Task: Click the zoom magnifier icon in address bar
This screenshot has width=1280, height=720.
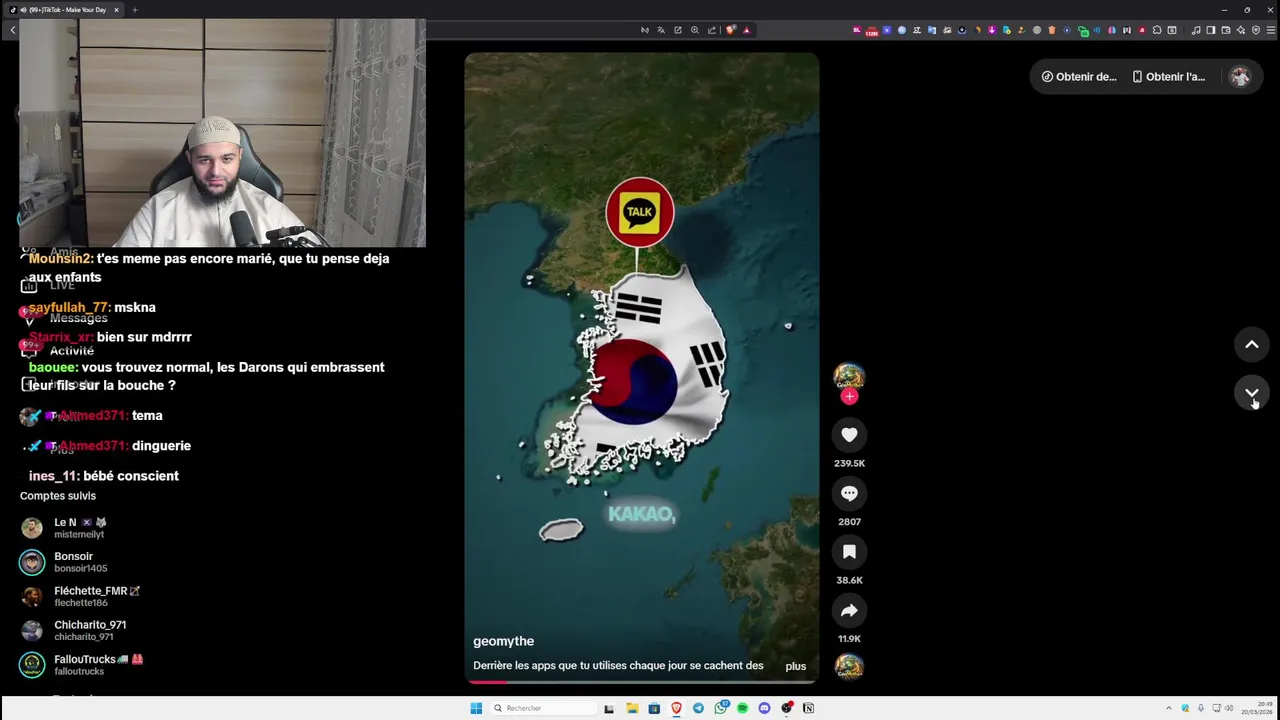Action: click(x=695, y=30)
